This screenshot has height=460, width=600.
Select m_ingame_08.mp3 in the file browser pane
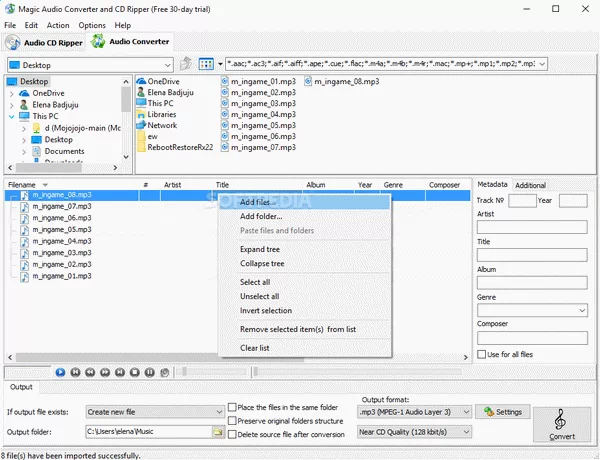click(x=342, y=82)
